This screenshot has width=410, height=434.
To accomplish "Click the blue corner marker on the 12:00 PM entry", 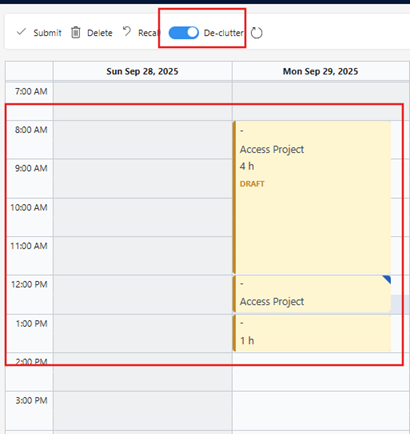I will tap(387, 279).
